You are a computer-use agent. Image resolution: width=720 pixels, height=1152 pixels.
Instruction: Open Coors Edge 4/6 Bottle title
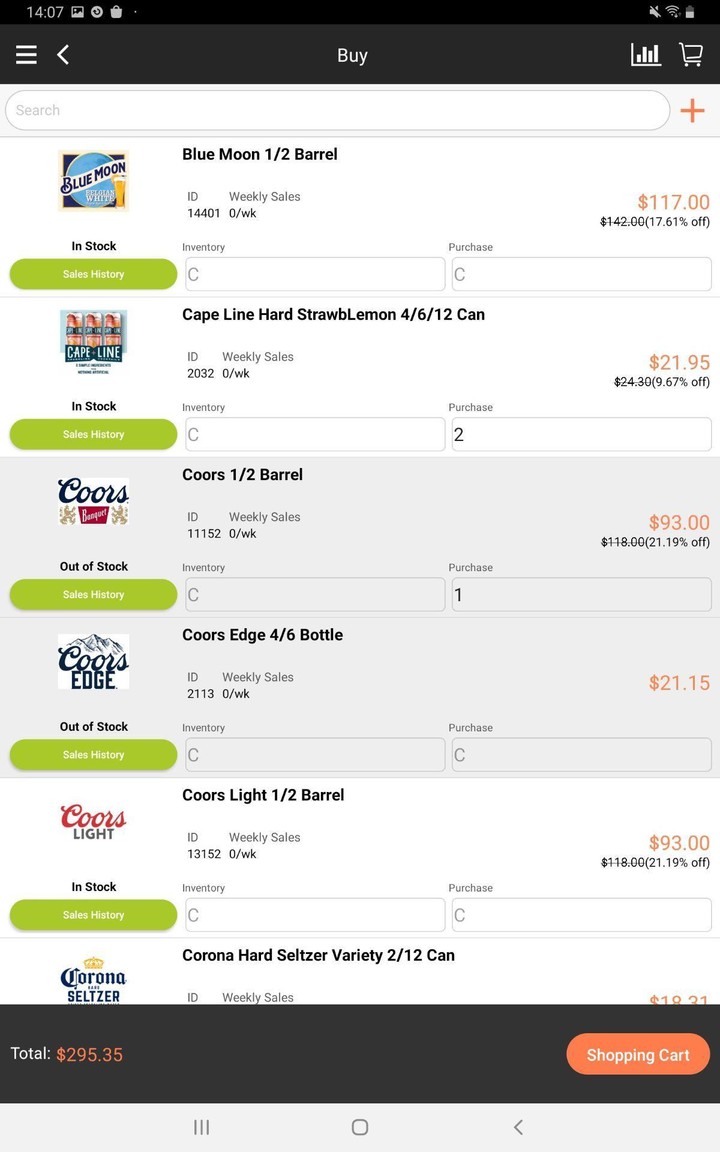pos(262,635)
